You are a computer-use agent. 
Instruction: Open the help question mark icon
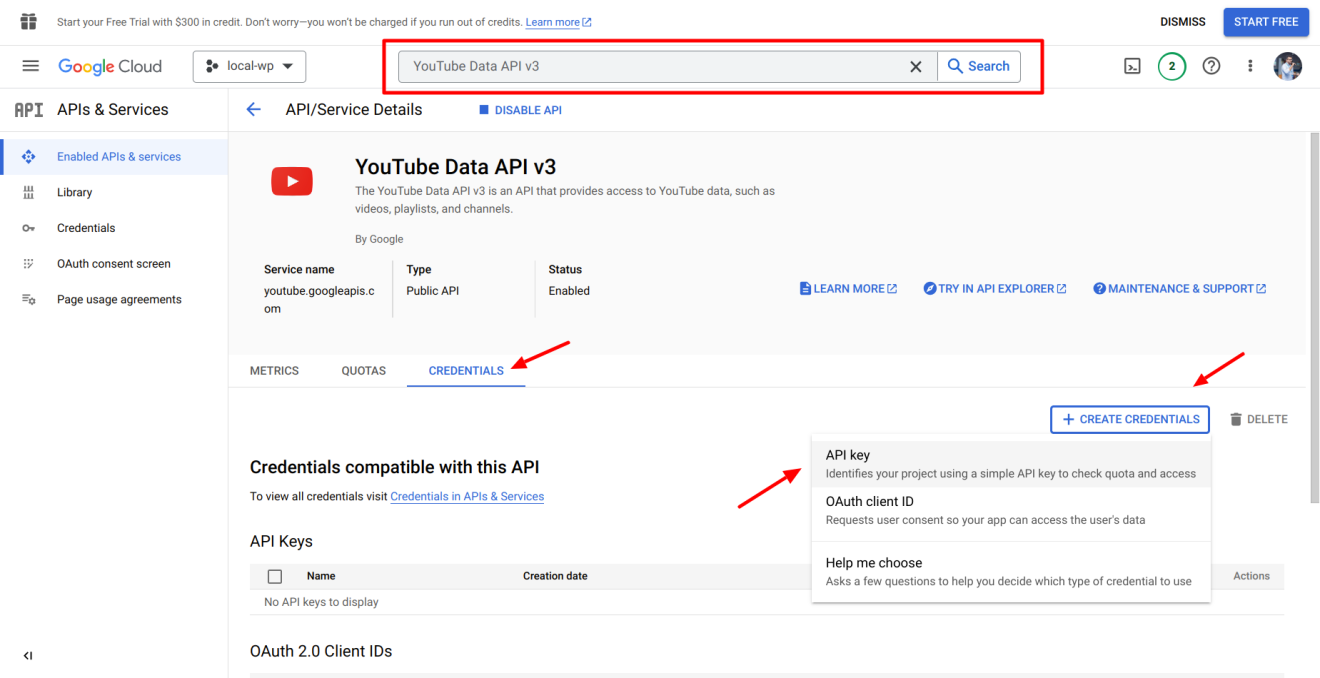pos(1211,66)
